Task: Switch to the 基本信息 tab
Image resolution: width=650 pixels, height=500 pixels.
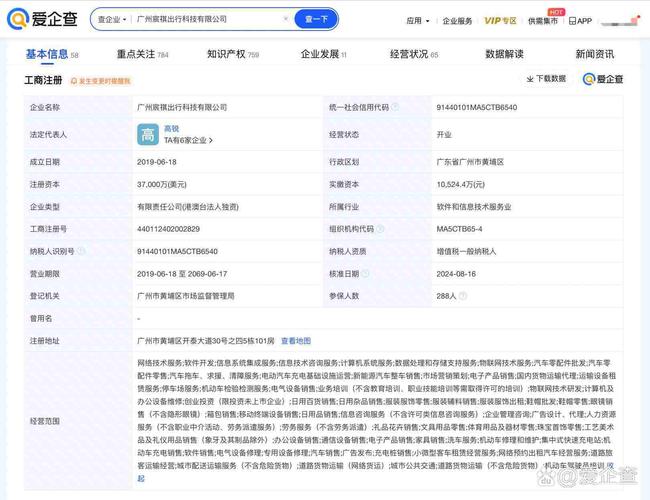Action: click(52, 54)
